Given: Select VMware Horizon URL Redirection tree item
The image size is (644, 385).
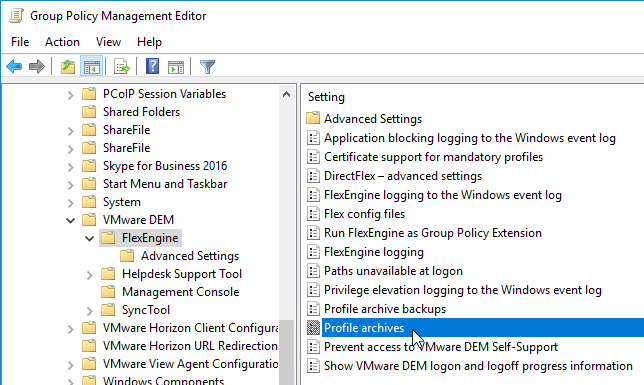Looking at the screenshot, I should [190, 346].
